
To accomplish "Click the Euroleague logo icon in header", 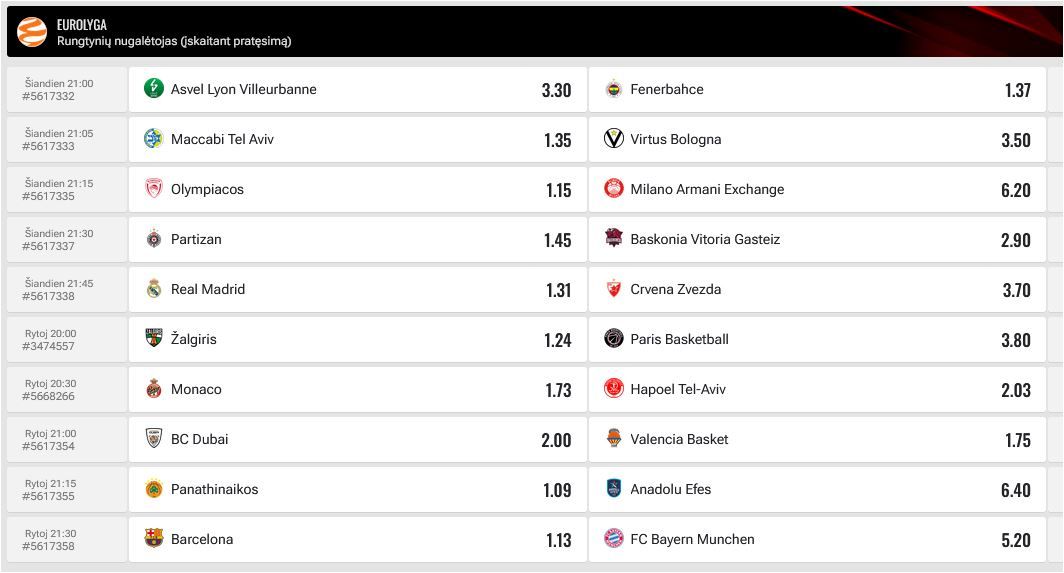I will tap(32, 32).
